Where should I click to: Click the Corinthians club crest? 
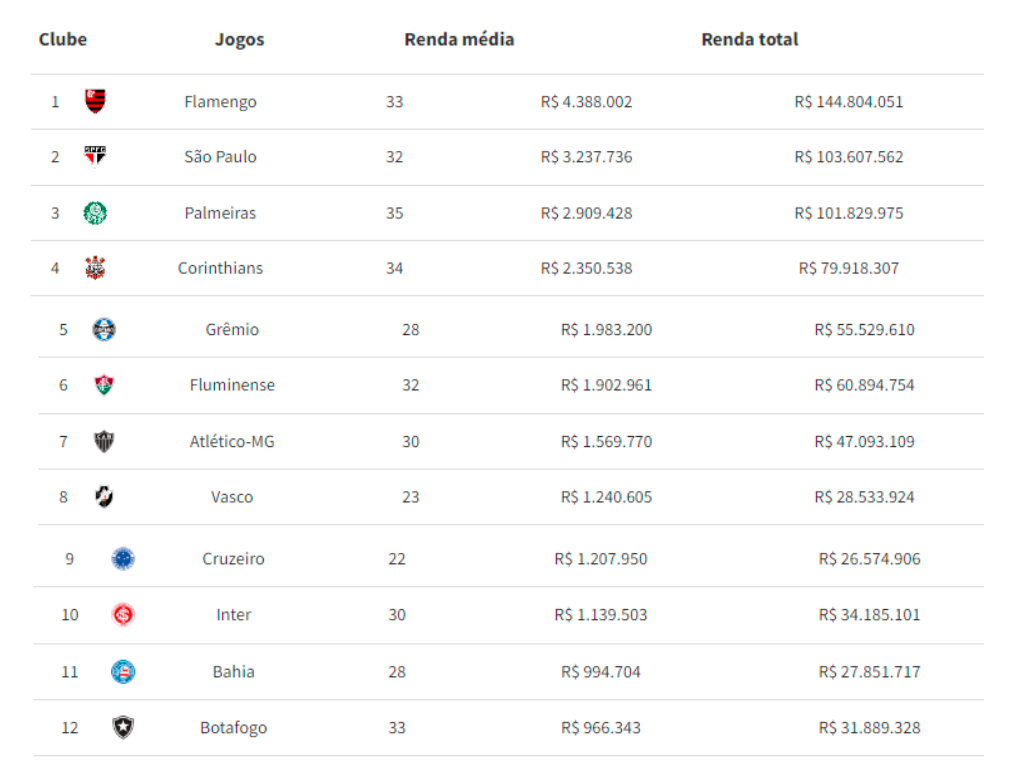95,268
